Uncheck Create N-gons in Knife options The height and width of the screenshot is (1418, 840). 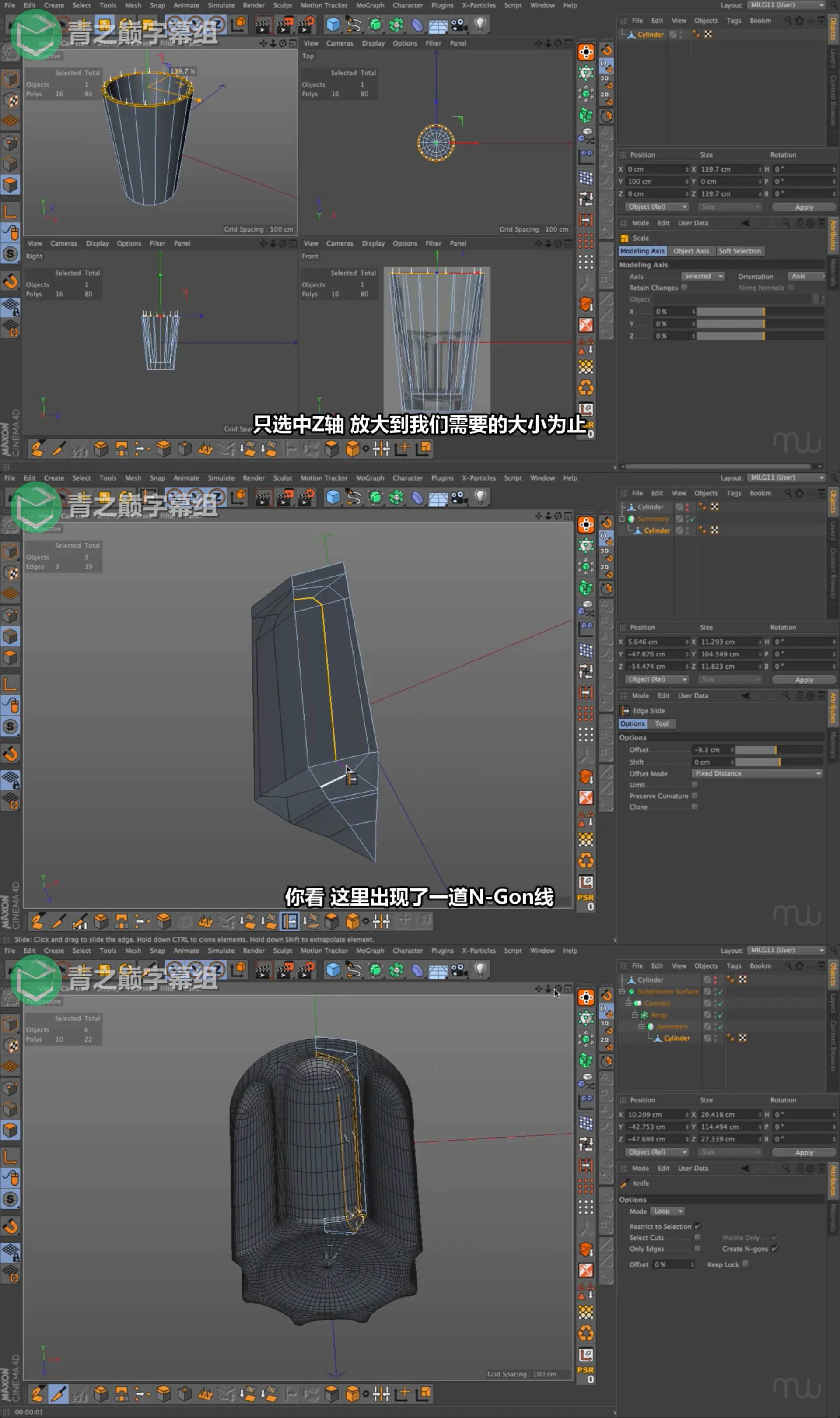775,1249
